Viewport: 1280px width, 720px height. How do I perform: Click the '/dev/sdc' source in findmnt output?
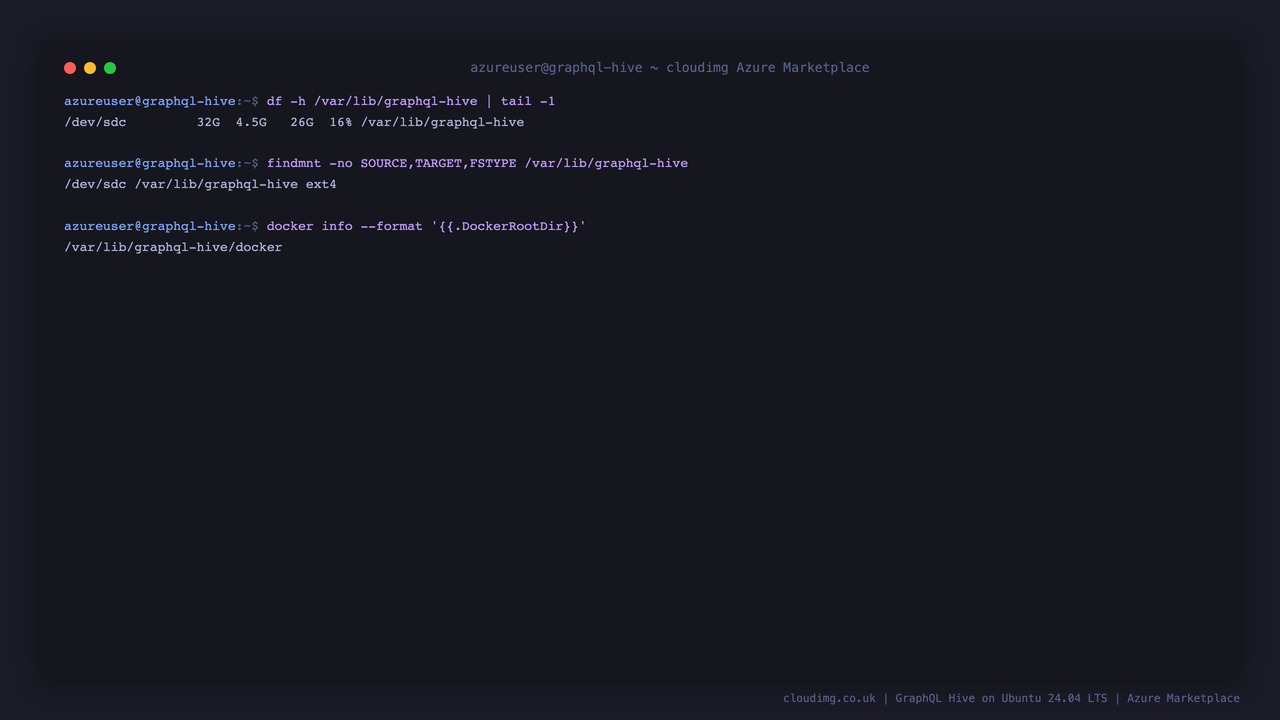click(x=95, y=184)
